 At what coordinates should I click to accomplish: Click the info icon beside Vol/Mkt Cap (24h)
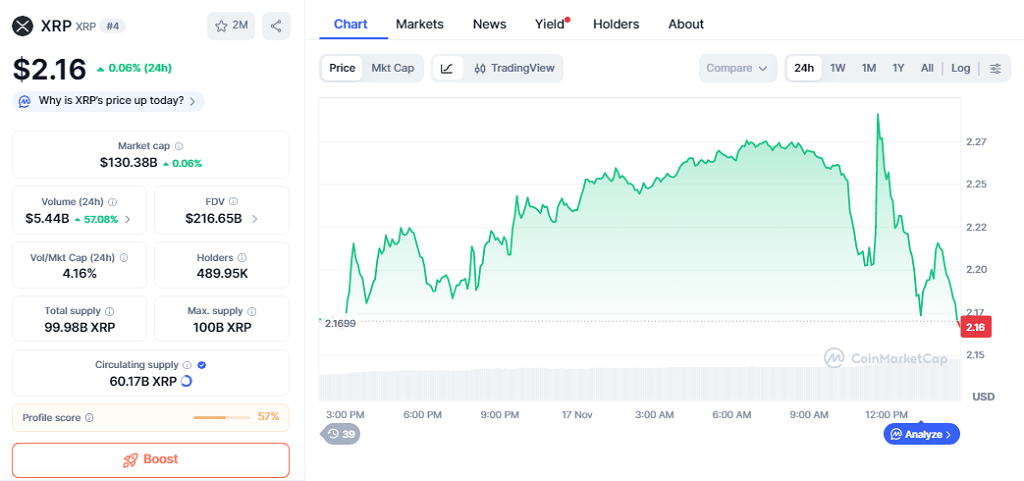124,258
